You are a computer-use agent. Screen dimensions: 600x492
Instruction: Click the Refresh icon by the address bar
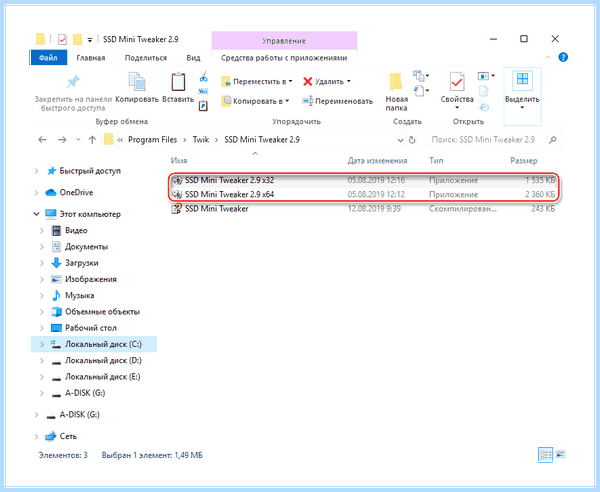412,140
